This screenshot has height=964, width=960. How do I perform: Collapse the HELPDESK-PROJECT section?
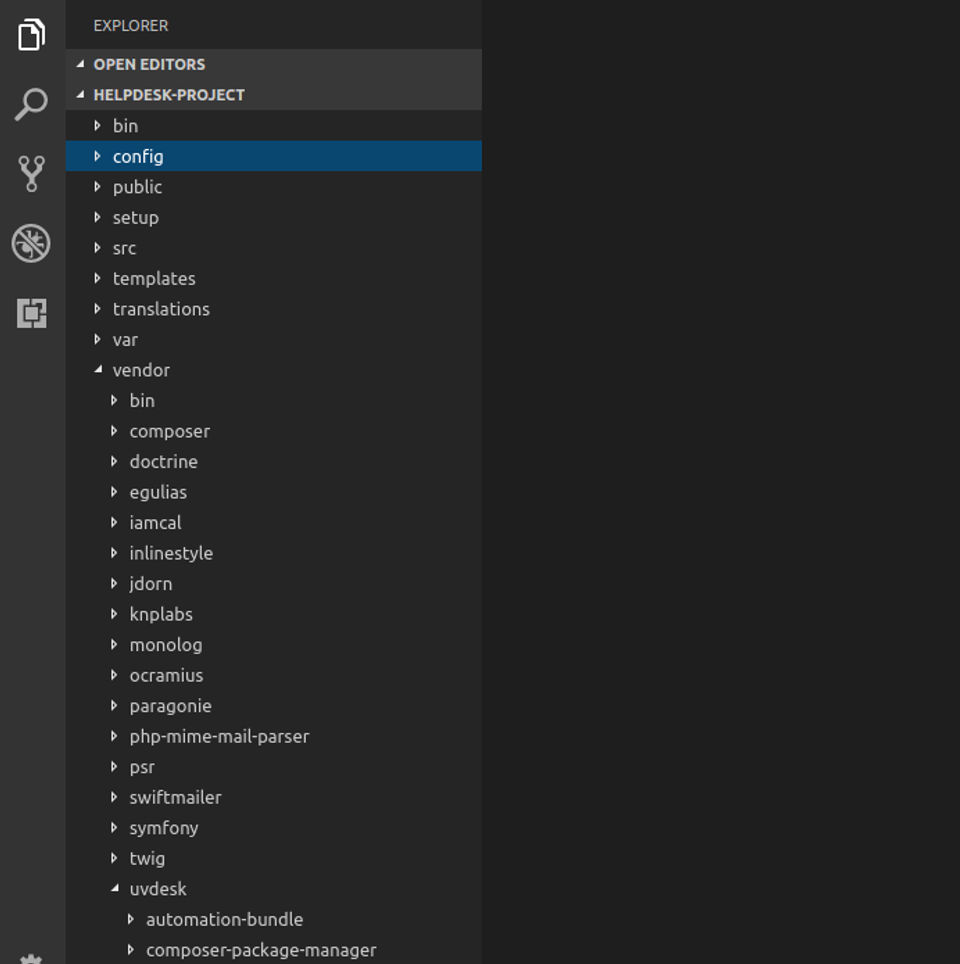[x=81, y=95]
